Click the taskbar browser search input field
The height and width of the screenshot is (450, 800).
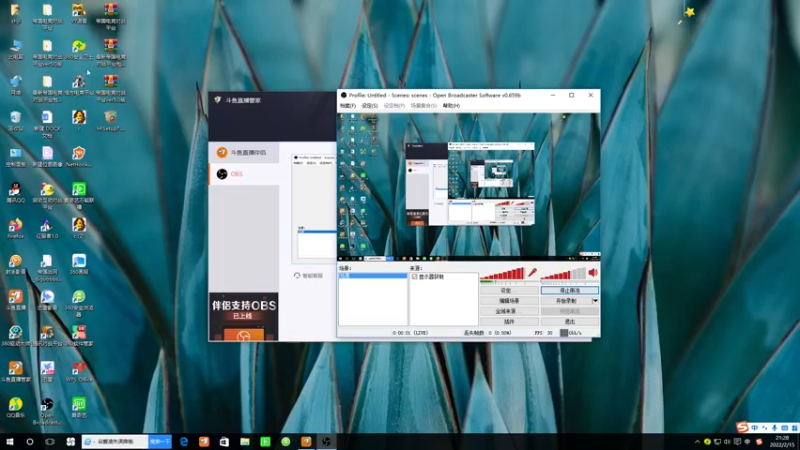(115, 442)
